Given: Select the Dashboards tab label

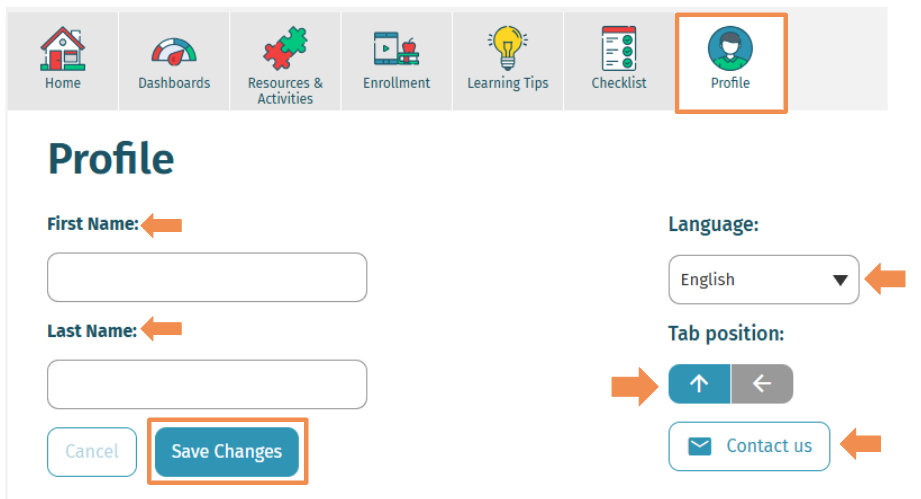Looking at the screenshot, I should coord(174,83).
